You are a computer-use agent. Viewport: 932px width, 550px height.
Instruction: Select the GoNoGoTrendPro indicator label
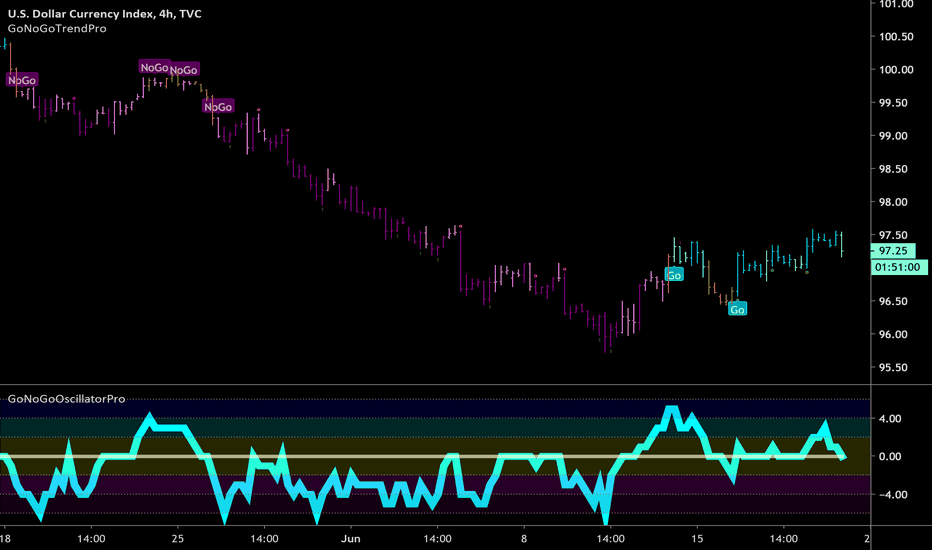[57, 29]
